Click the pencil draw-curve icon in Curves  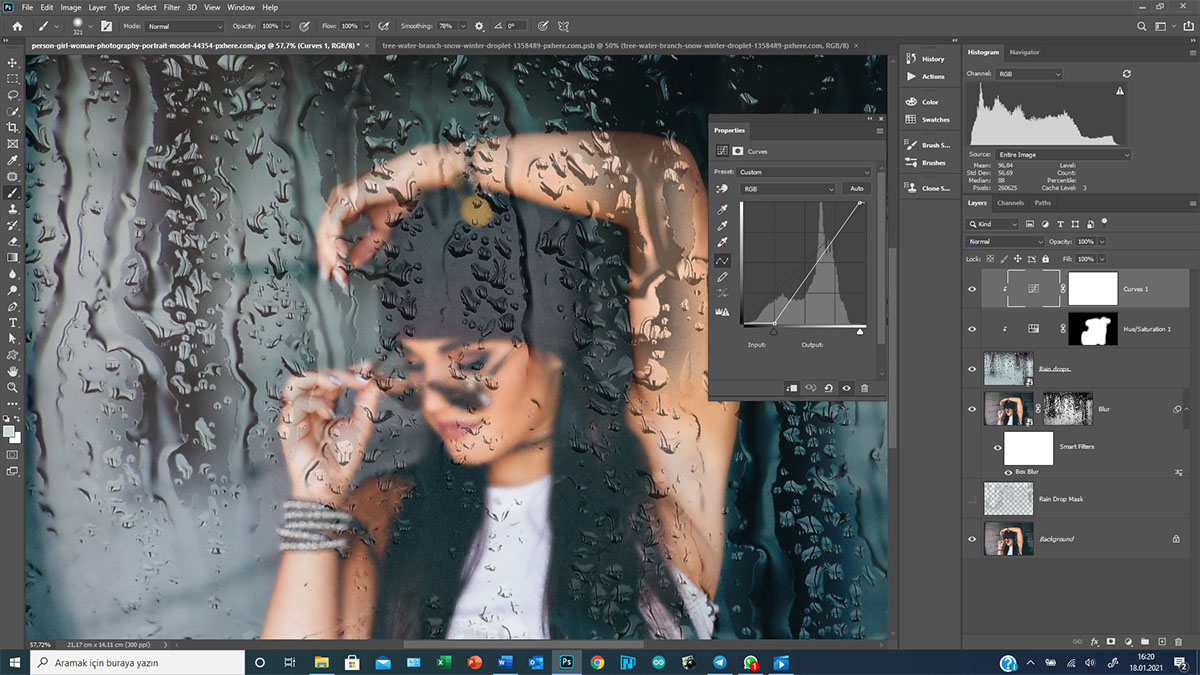pos(723,277)
